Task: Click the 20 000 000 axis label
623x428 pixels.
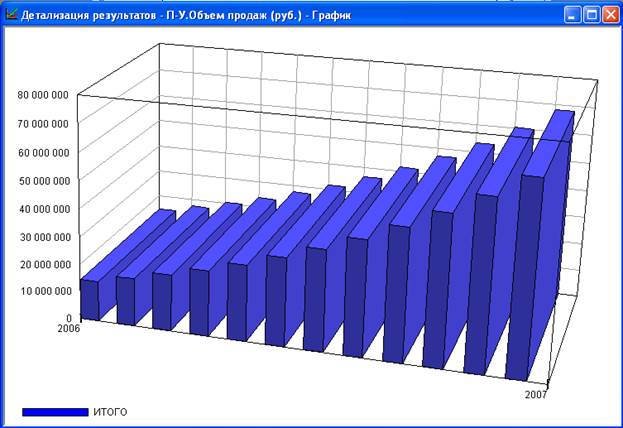Action: pos(46,264)
